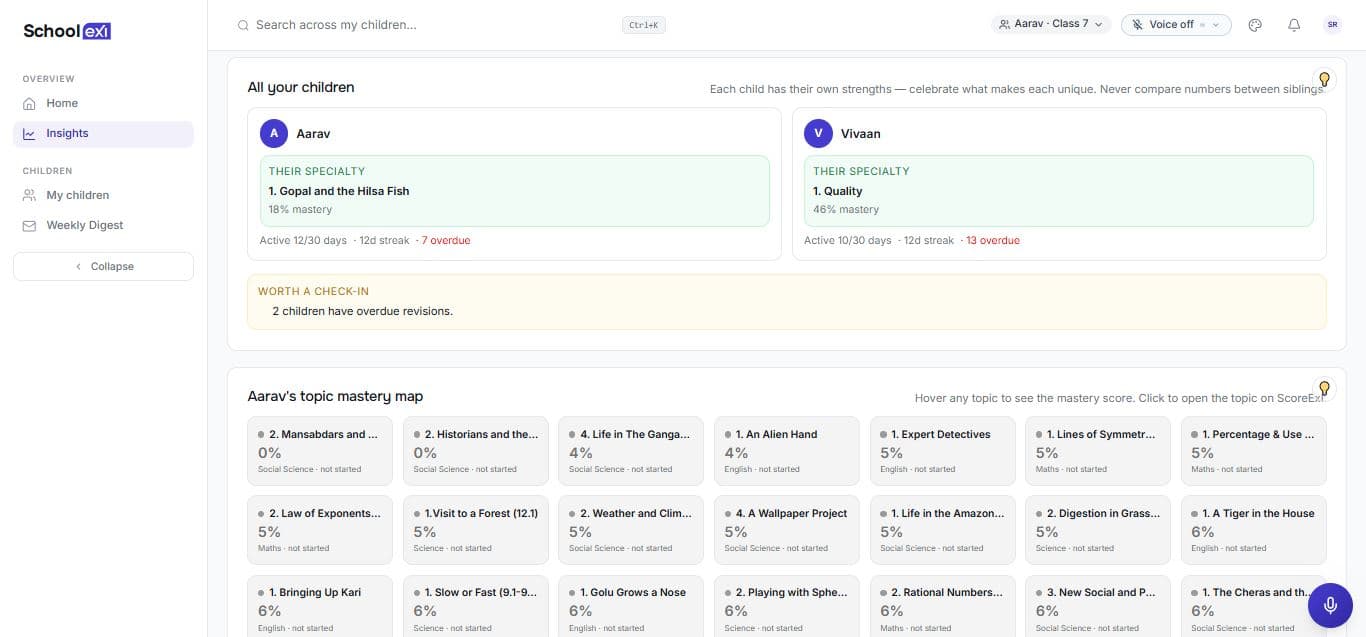Viewport: 1366px width, 637px height.
Task: Open topic 1. Golu Grows a Nose
Action: 631,606
